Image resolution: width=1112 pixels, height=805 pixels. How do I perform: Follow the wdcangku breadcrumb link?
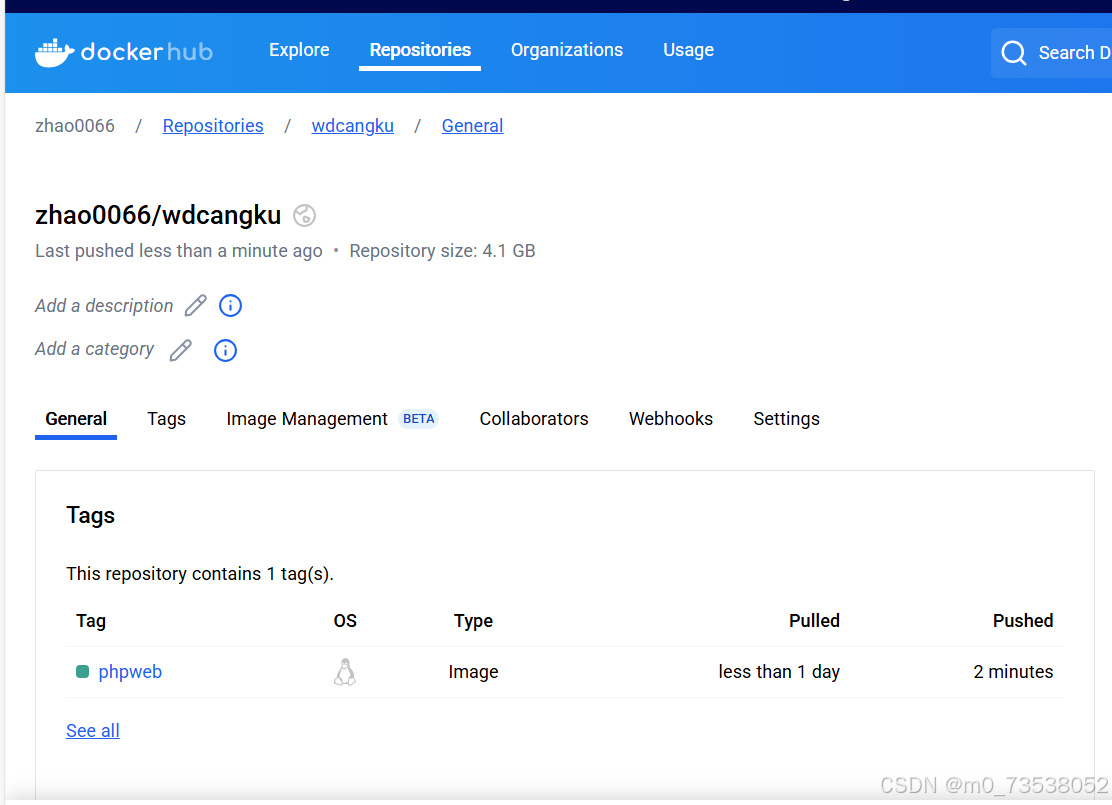click(352, 125)
